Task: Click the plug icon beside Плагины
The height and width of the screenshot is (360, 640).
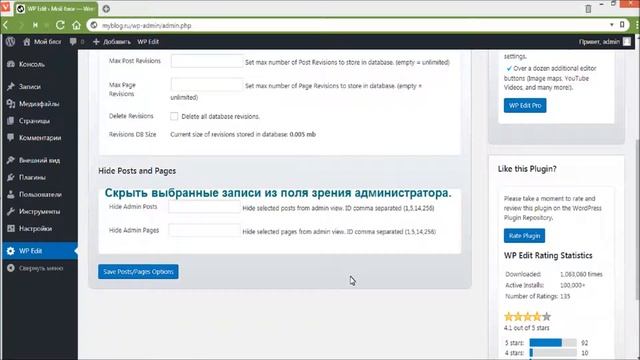Action: click(11, 178)
